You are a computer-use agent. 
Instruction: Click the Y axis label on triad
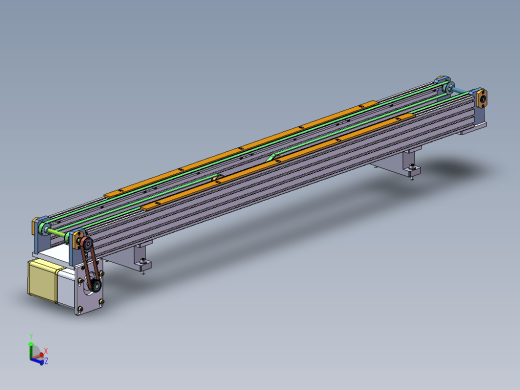pos(31,336)
